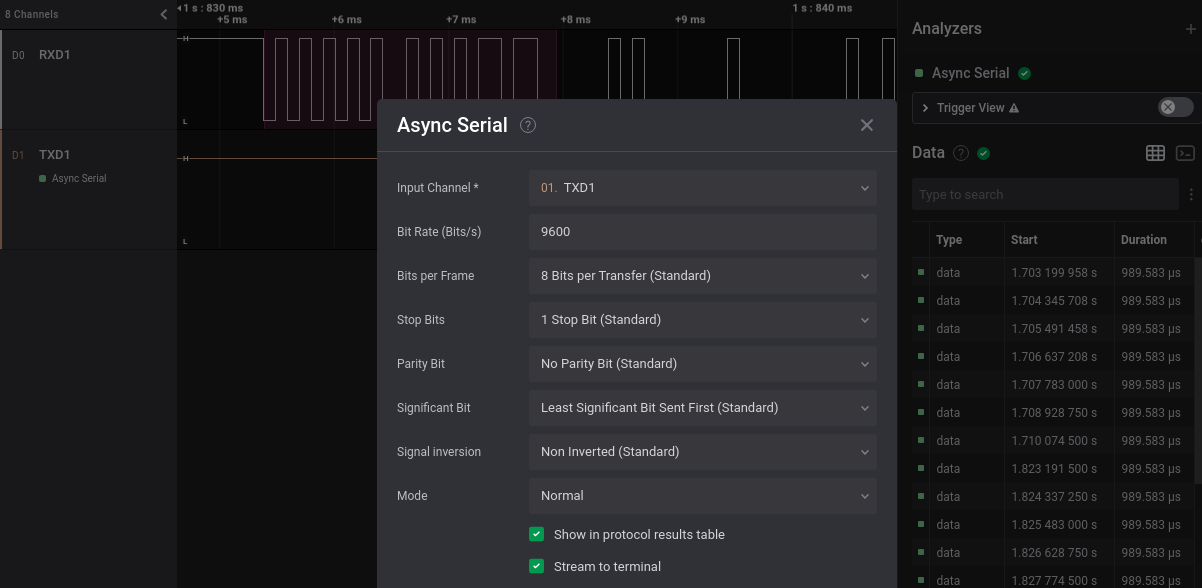Click the Bit Rate input field

click(x=702, y=231)
